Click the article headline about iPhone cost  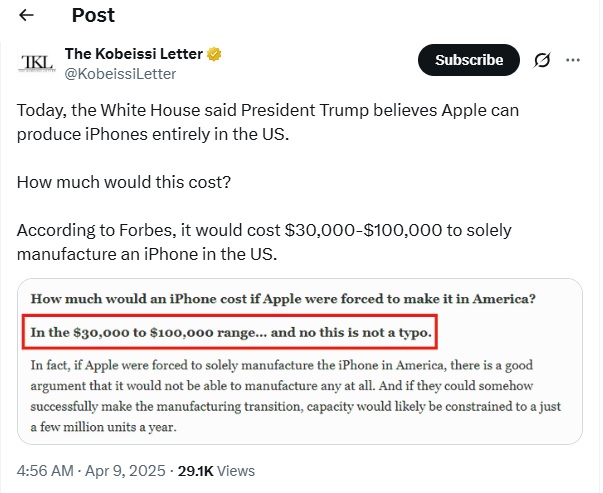tap(283, 299)
